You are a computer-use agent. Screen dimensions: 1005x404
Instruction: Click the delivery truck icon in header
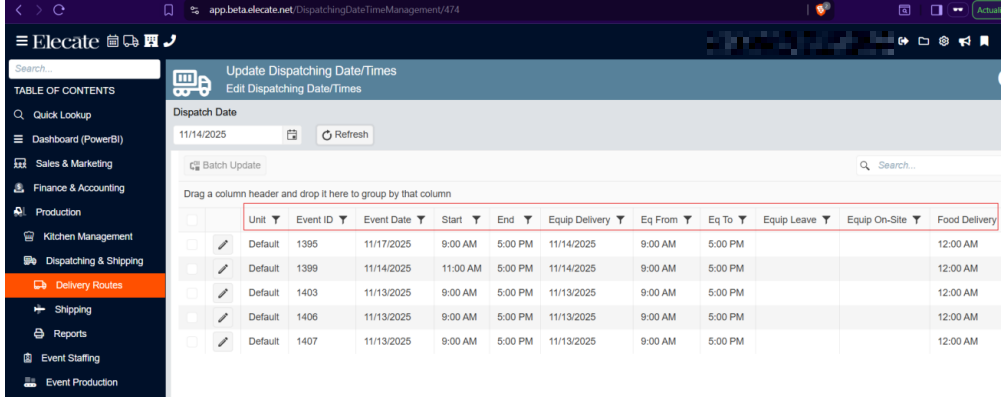pyautogui.click(x=130, y=41)
